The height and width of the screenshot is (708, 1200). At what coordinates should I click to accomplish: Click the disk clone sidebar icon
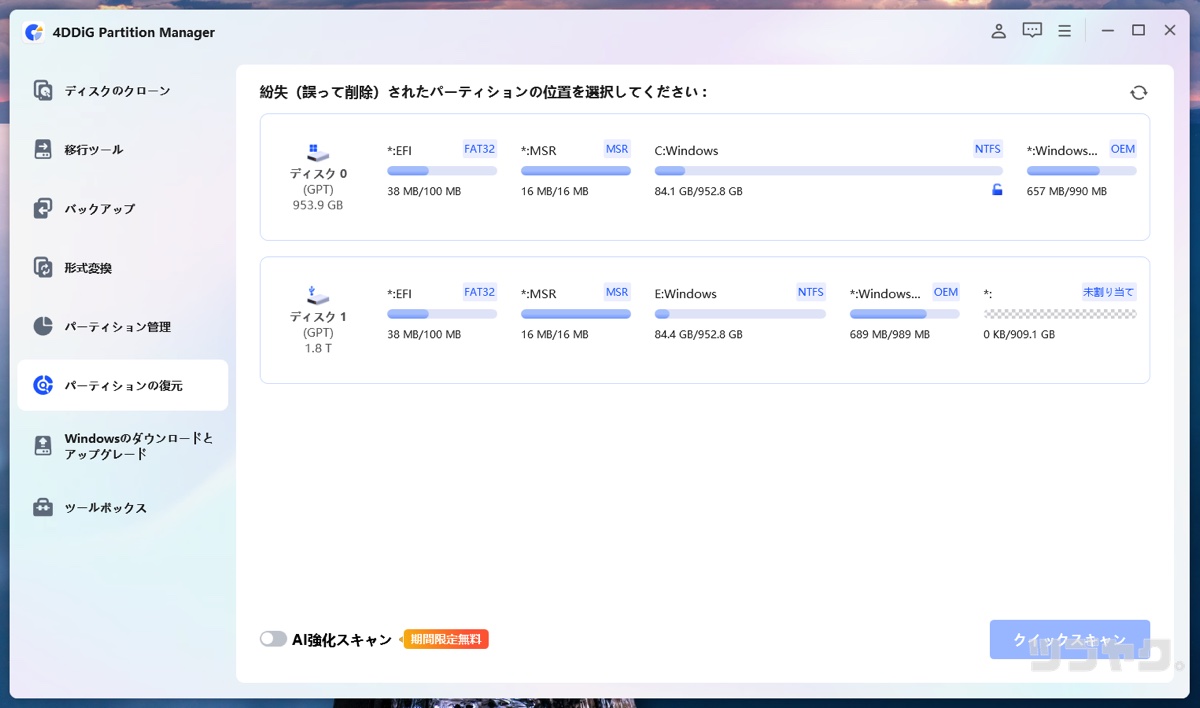click(43, 91)
